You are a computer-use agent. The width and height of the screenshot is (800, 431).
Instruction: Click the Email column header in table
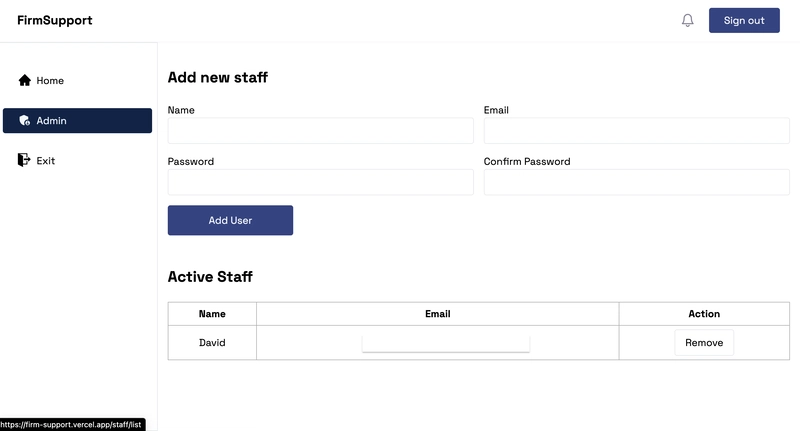coord(438,314)
